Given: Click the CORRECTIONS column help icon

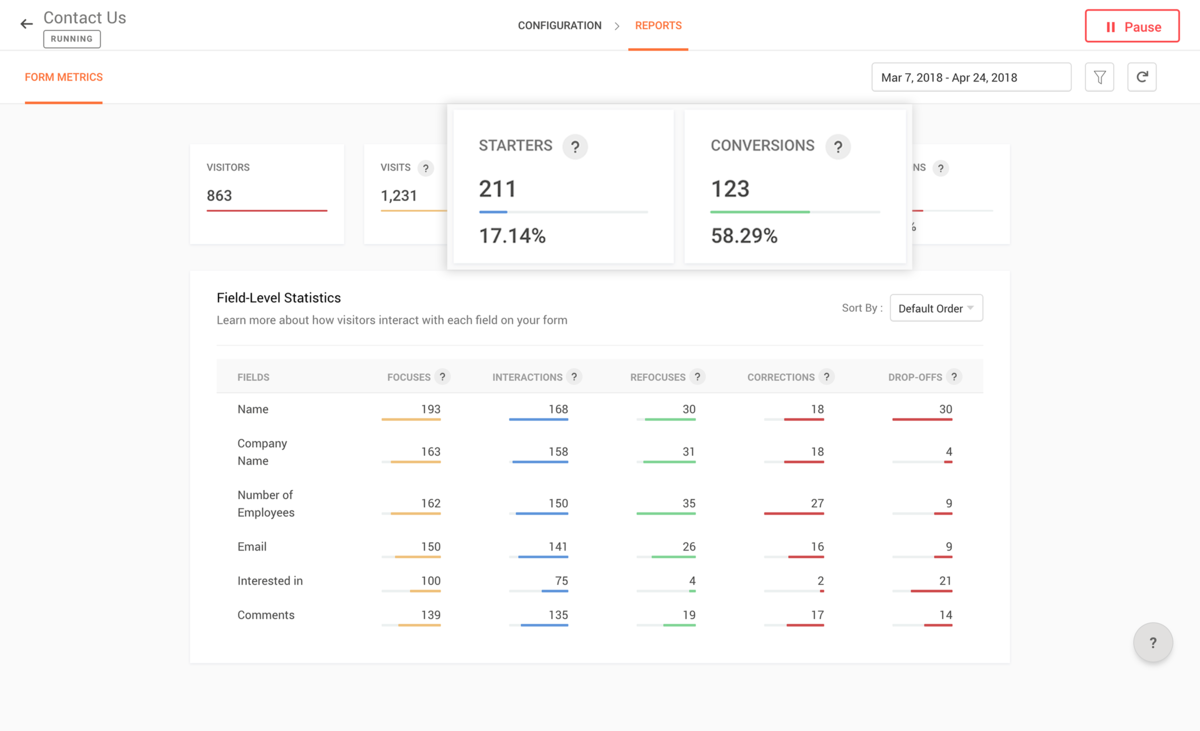Looking at the screenshot, I should (827, 376).
